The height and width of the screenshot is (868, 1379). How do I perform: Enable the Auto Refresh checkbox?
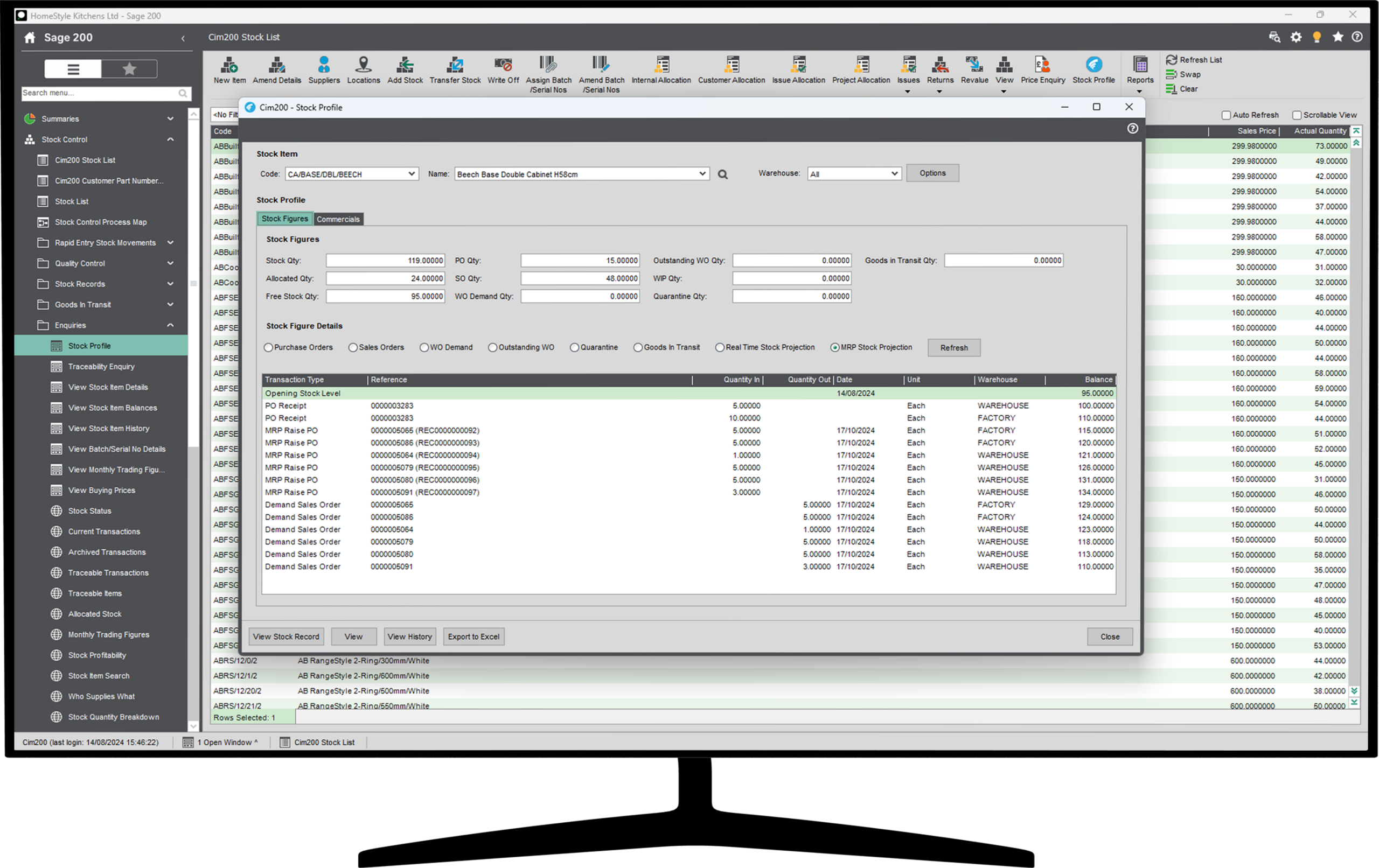pos(1226,115)
